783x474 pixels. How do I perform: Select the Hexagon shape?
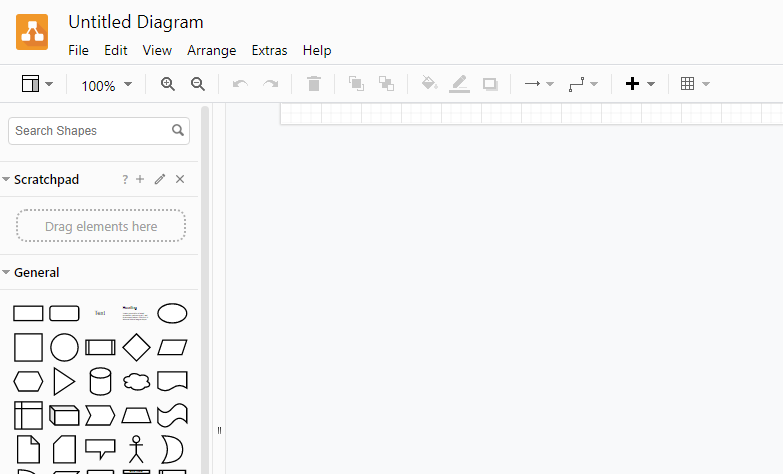point(28,382)
